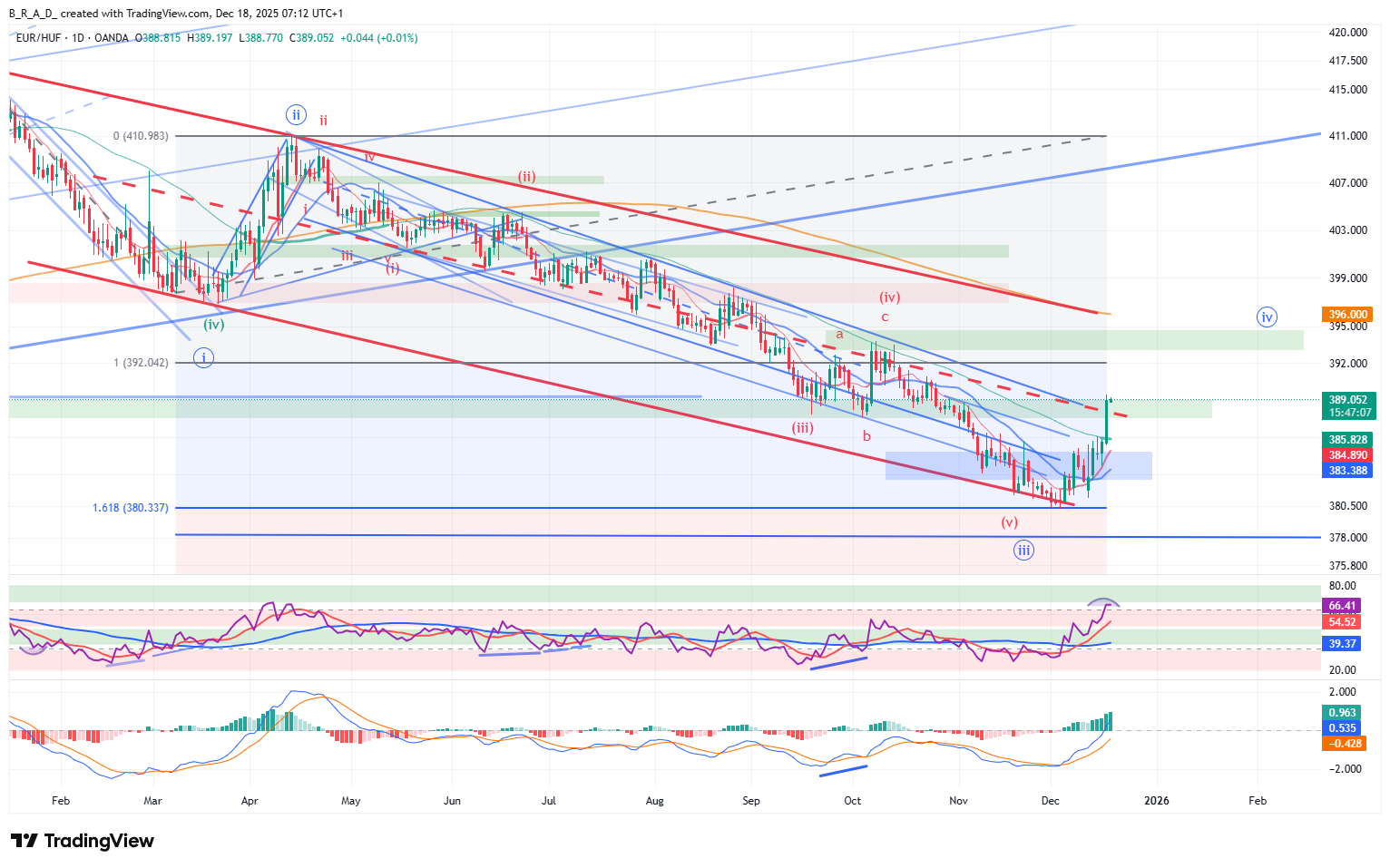This screenshot has width=1390, height=868.
Task: Click the blue circled iv wave label
Action: 1267,317
